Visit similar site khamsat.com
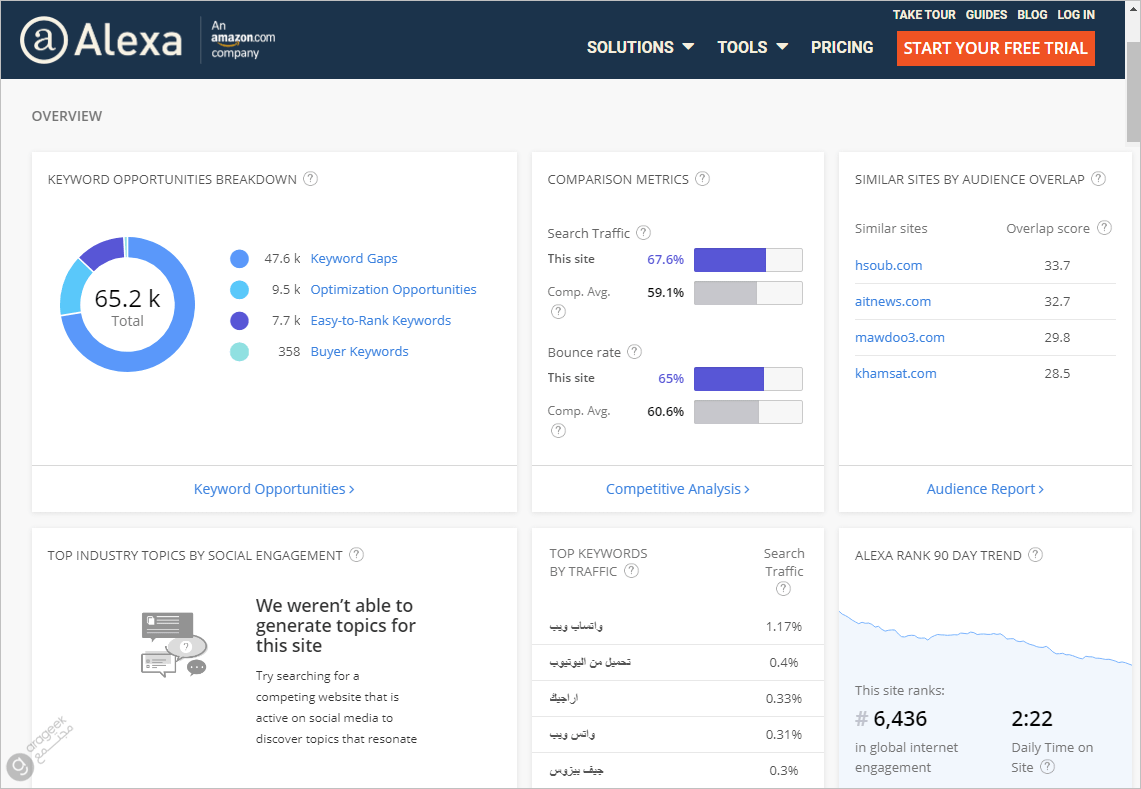 pyautogui.click(x=896, y=373)
